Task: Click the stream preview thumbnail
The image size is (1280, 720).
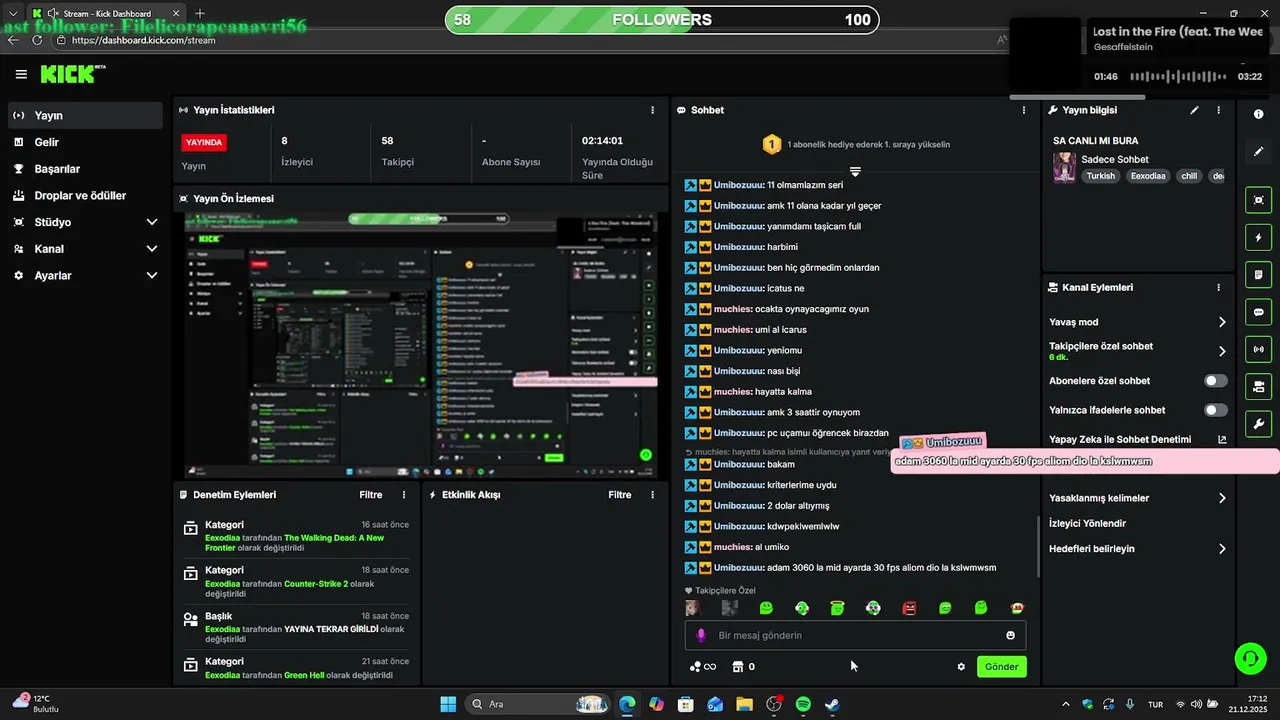Action: pos(421,345)
